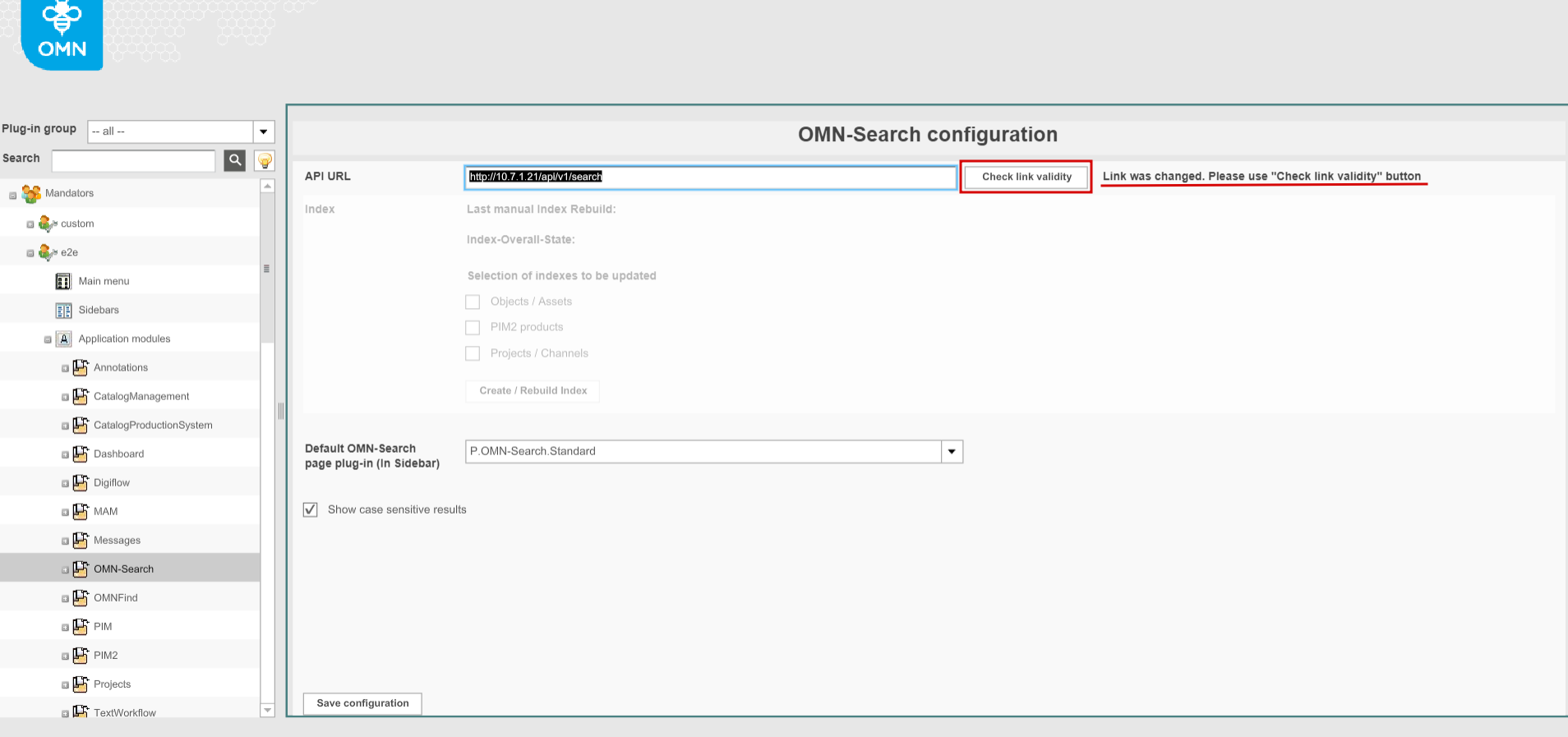Click the CatalogManagement module icon
Screen dimensions: 1568x737
click(81, 396)
